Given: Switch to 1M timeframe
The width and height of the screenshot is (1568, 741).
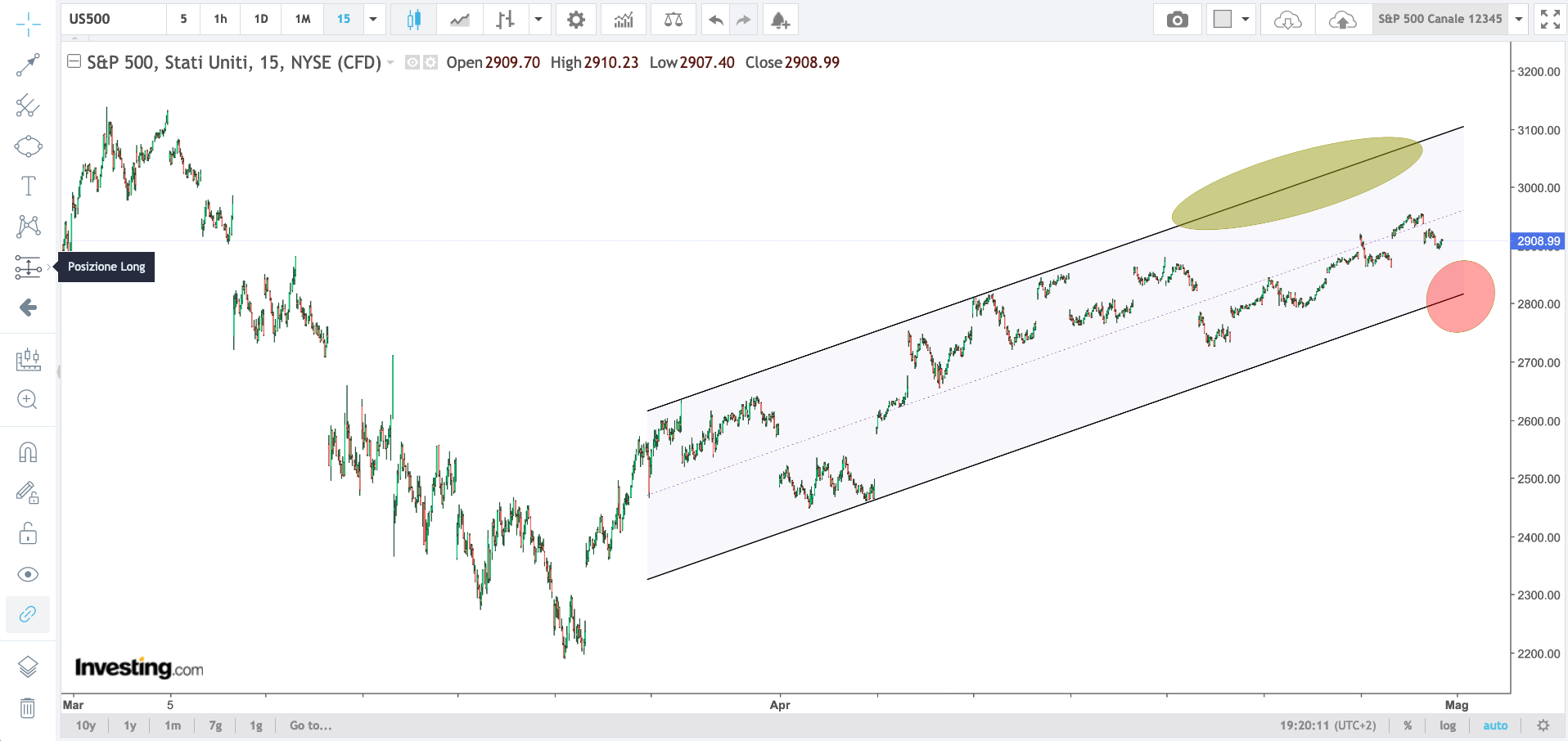Looking at the screenshot, I should (x=303, y=19).
